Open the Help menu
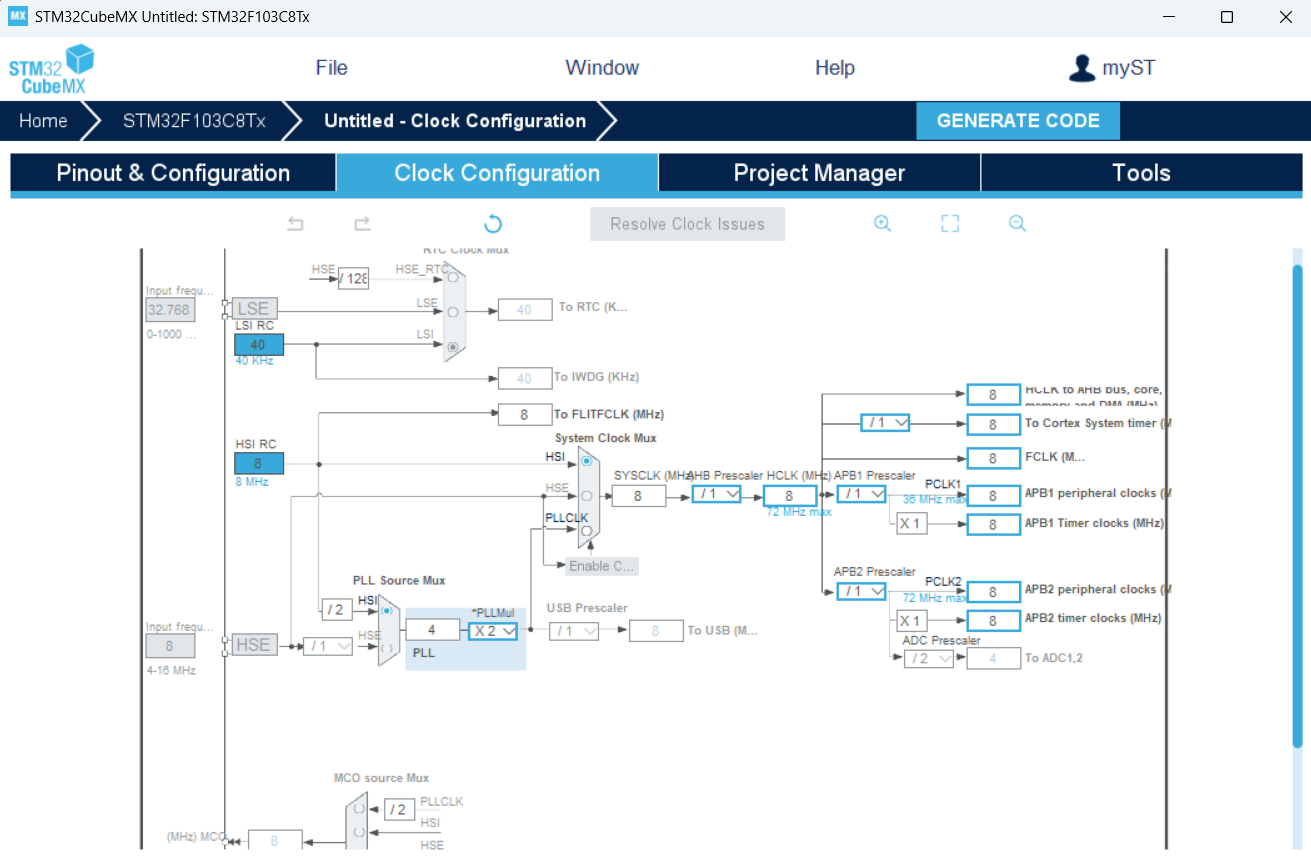This screenshot has height=856, width=1311. 835,68
